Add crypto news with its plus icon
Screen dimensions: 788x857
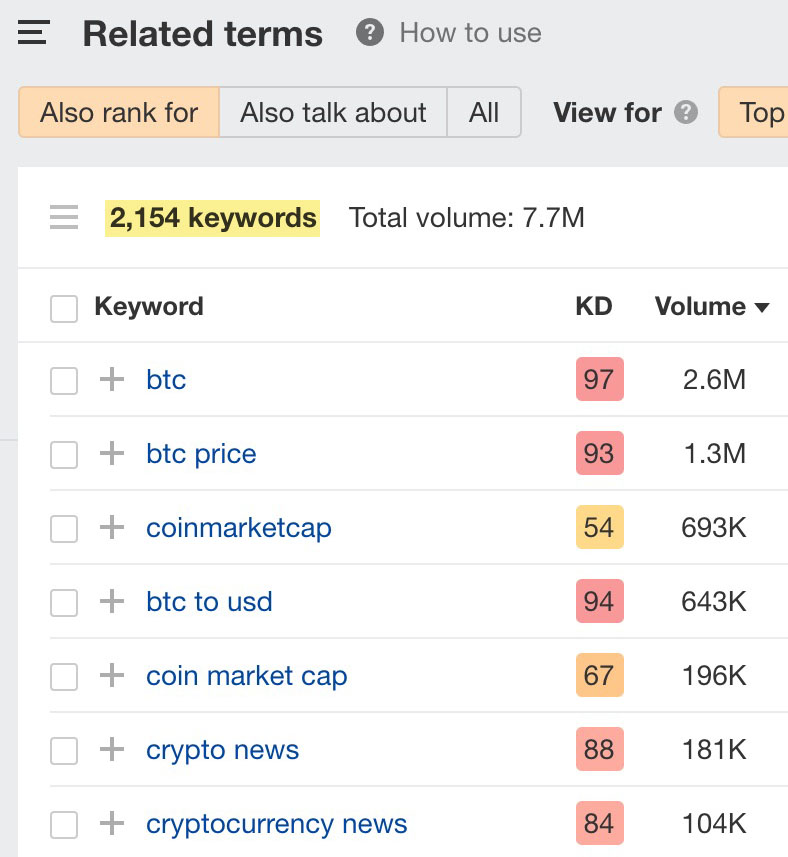[x=112, y=750]
